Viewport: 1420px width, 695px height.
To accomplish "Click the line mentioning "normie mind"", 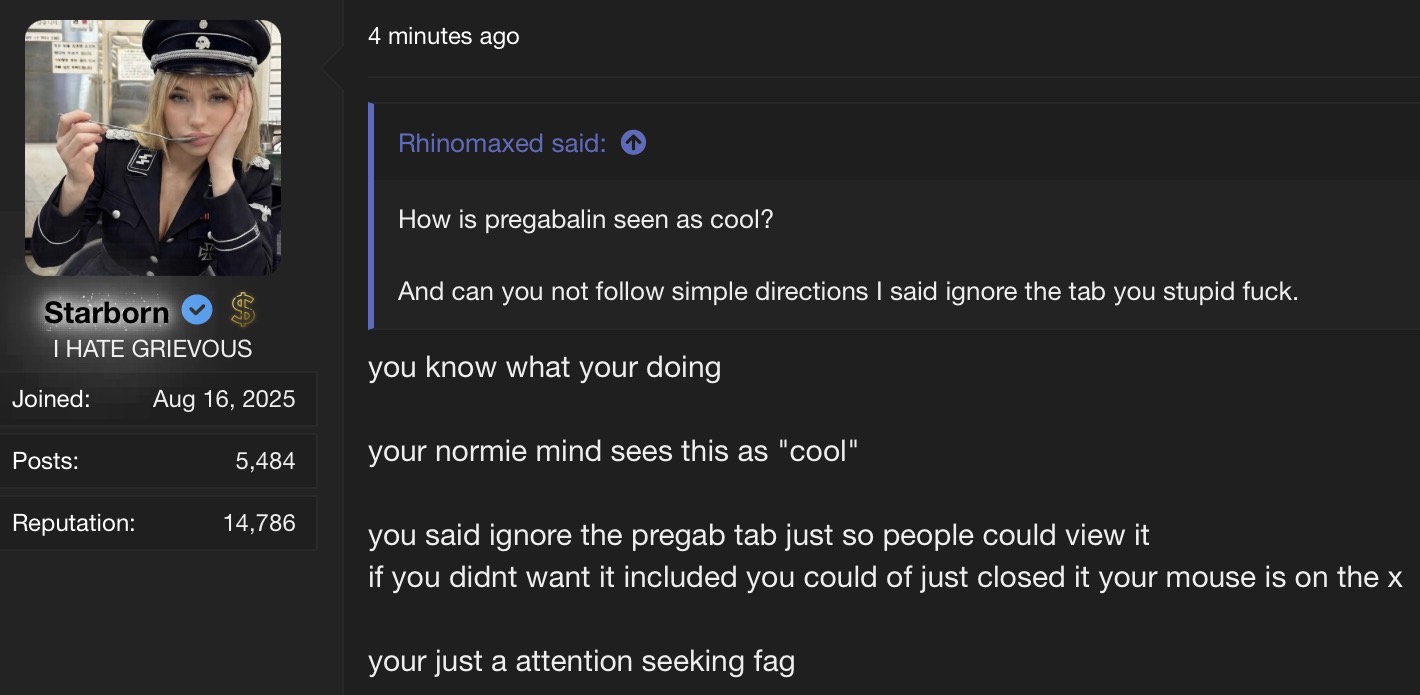I will coord(613,451).
